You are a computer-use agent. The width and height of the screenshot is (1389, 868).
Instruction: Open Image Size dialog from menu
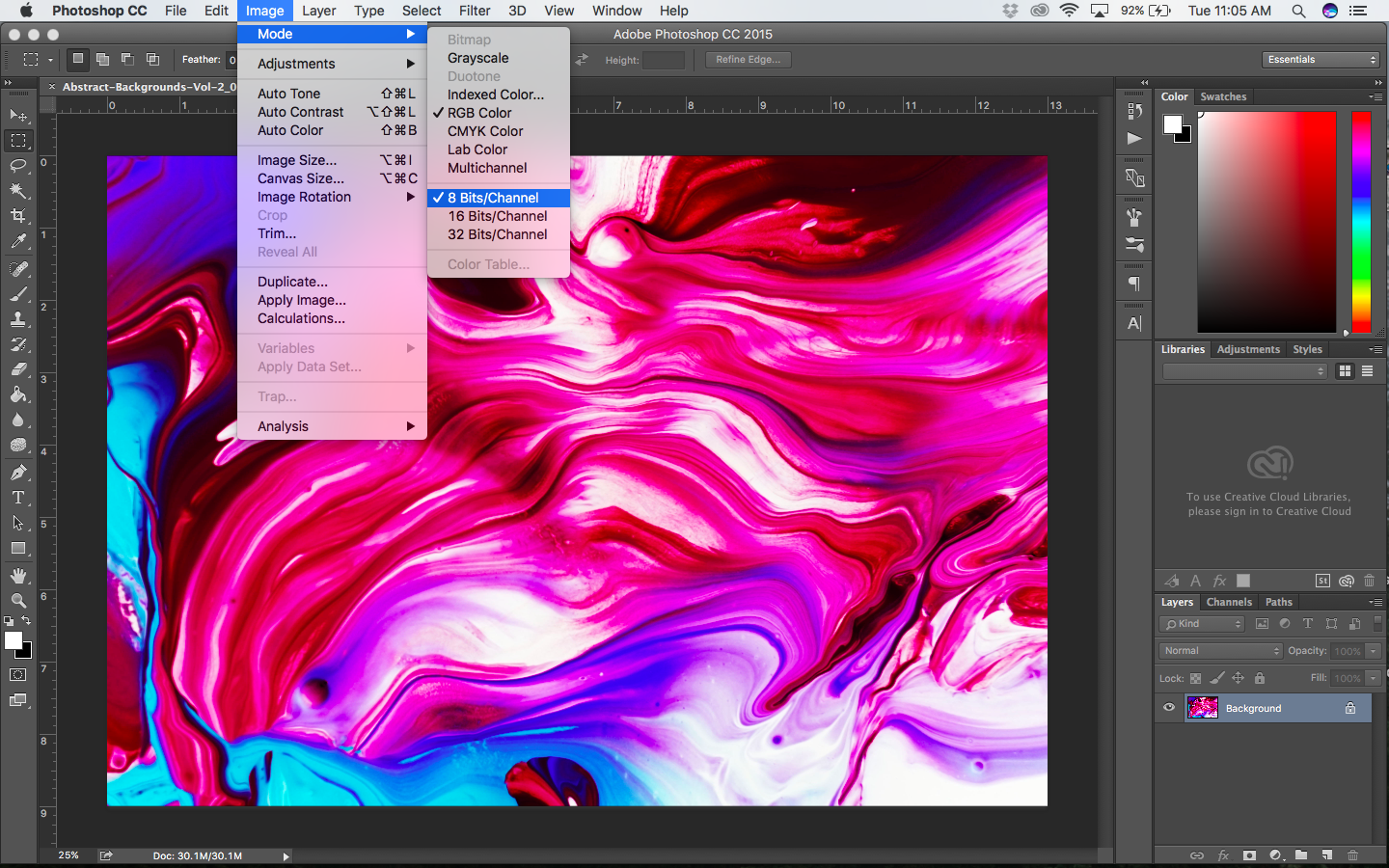point(297,160)
